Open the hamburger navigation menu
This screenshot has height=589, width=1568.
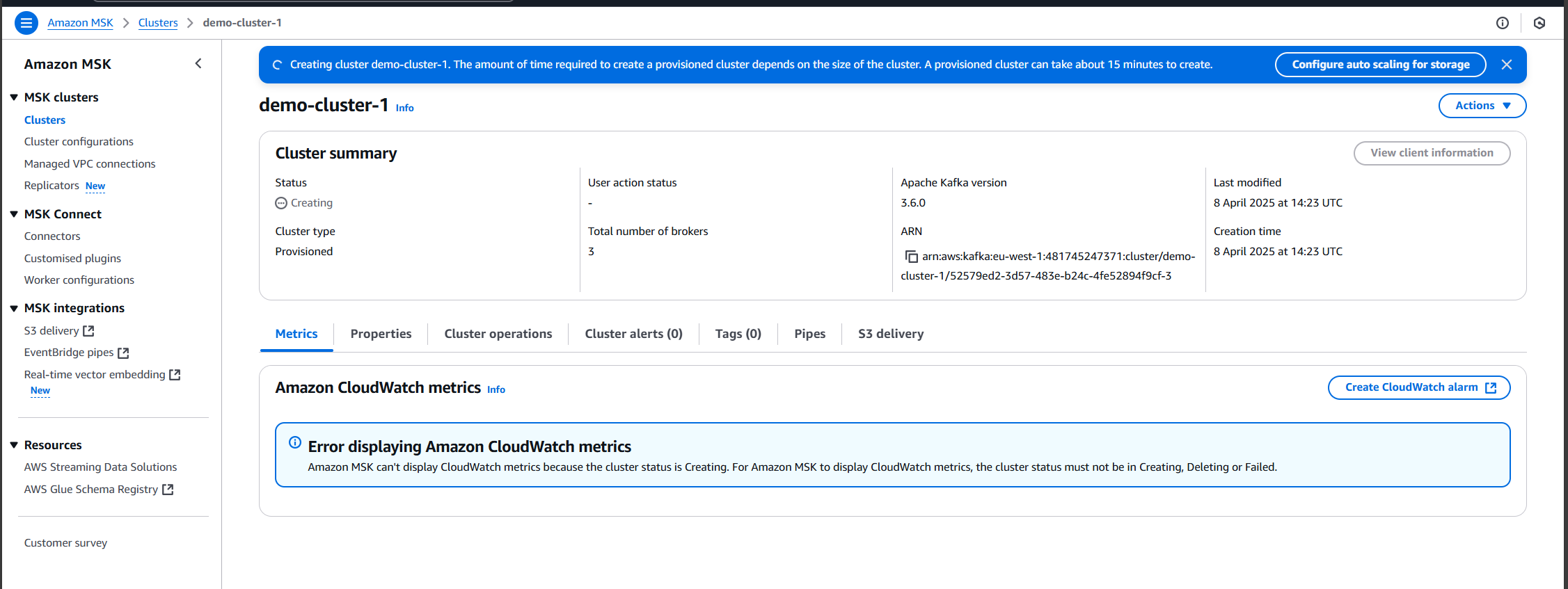tap(26, 23)
